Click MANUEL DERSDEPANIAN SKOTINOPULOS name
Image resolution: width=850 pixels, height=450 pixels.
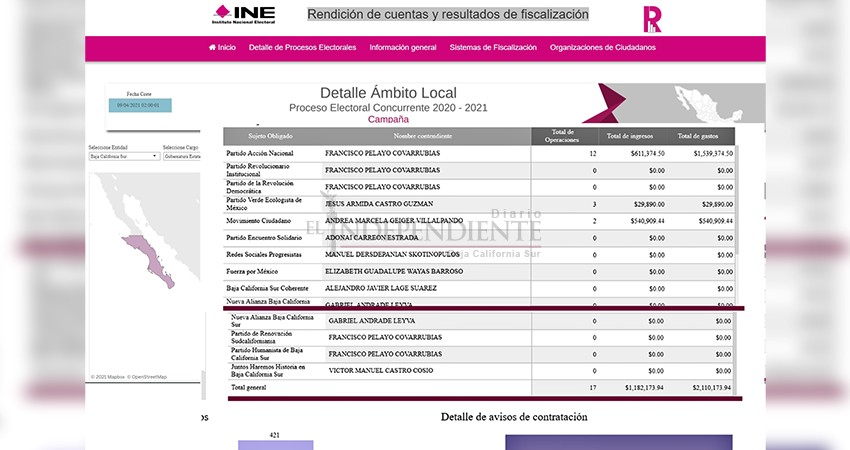(392, 254)
